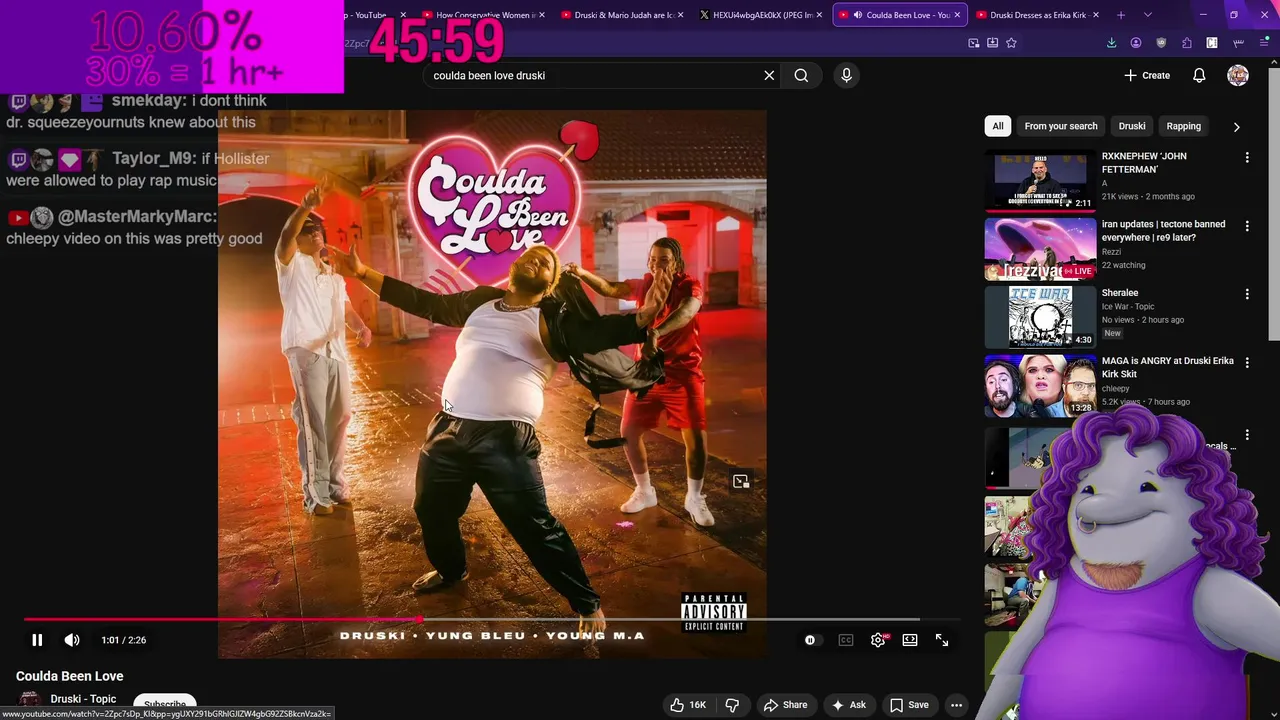Clear the search box with the X

769,75
